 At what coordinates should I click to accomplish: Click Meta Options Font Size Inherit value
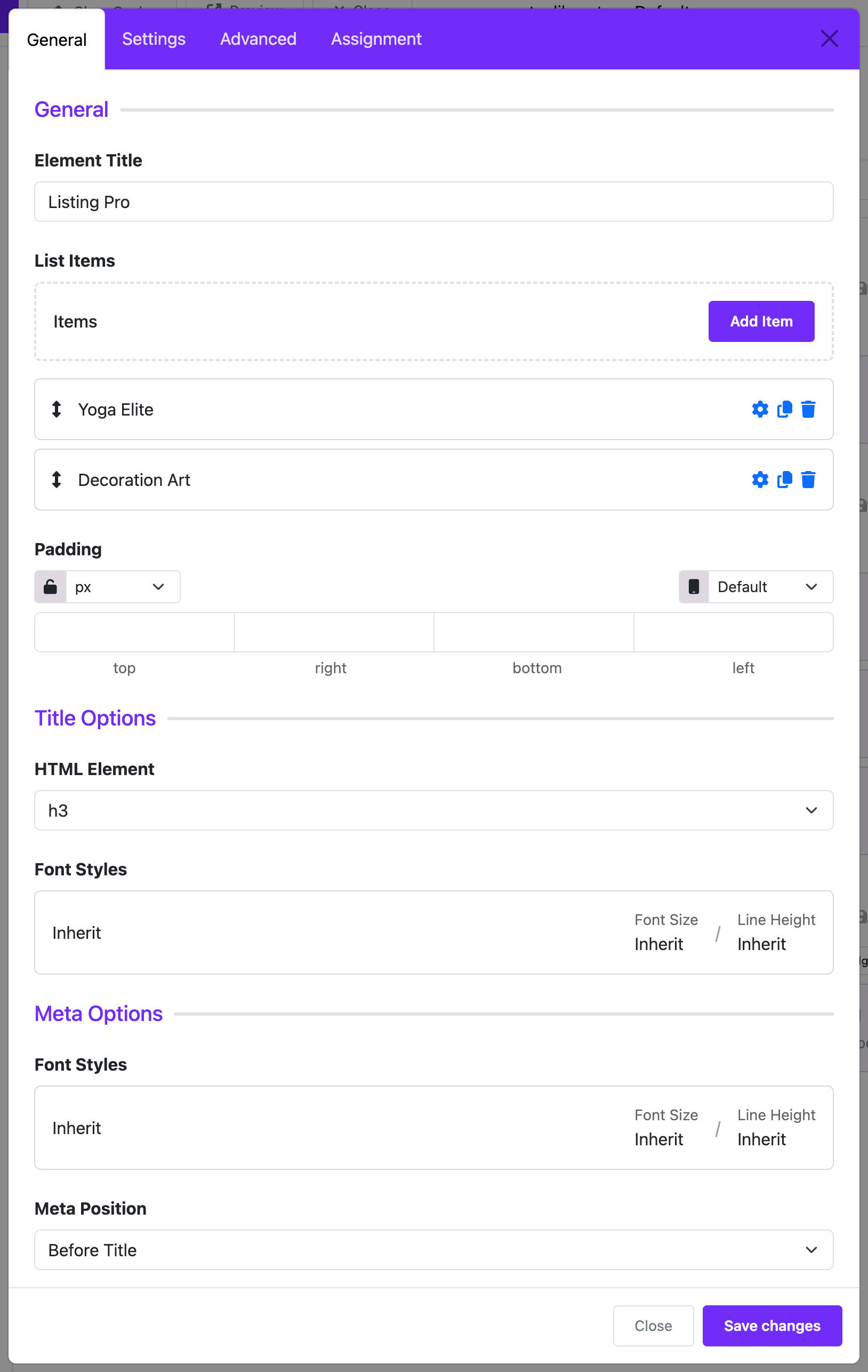[x=659, y=1139]
